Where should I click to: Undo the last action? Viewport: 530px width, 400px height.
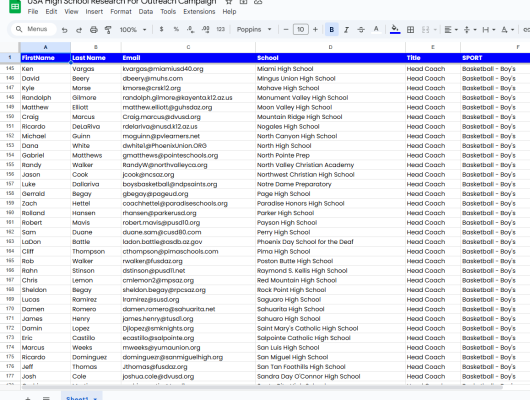click(x=64, y=30)
